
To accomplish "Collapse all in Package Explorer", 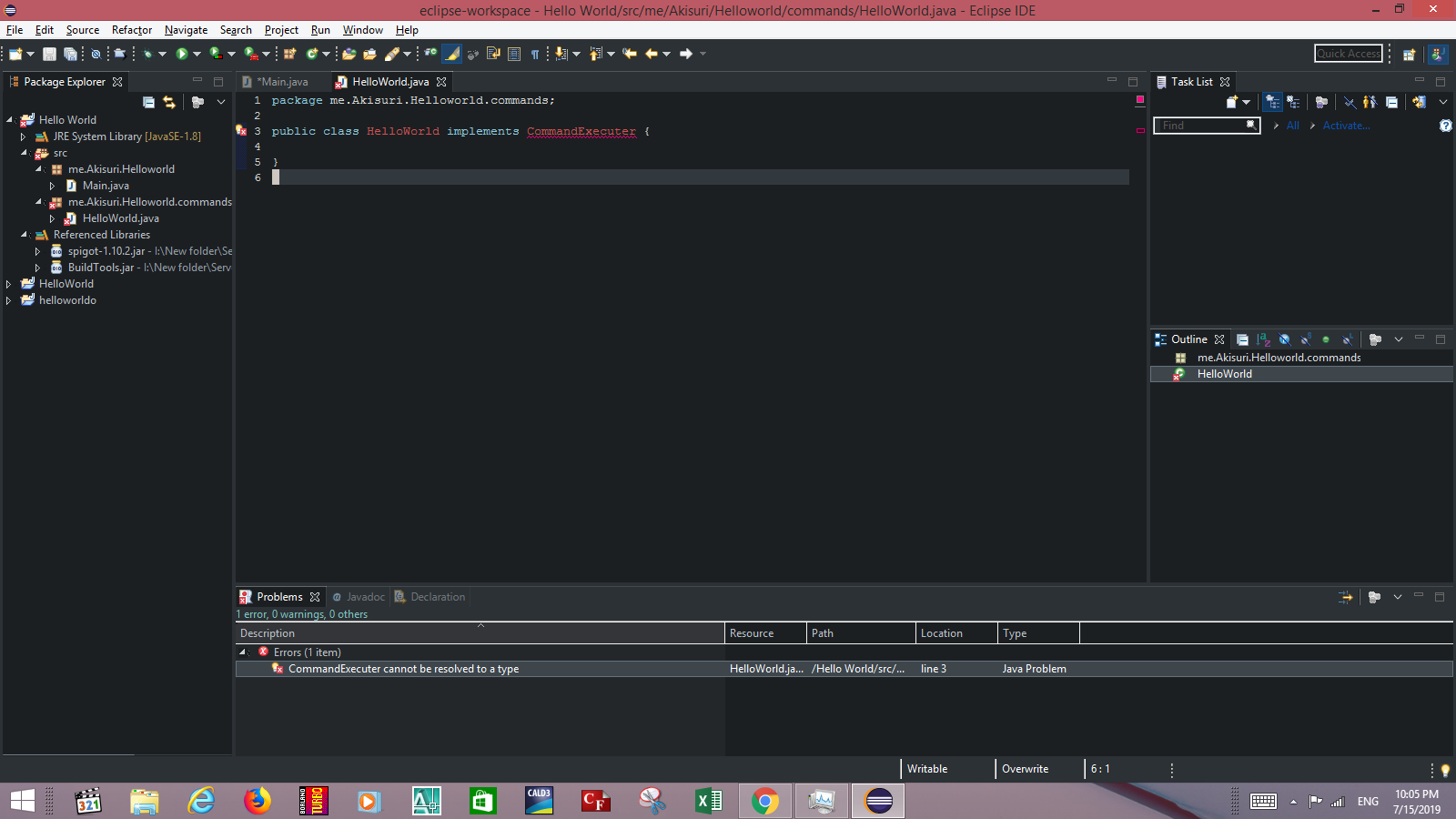I will 148,102.
